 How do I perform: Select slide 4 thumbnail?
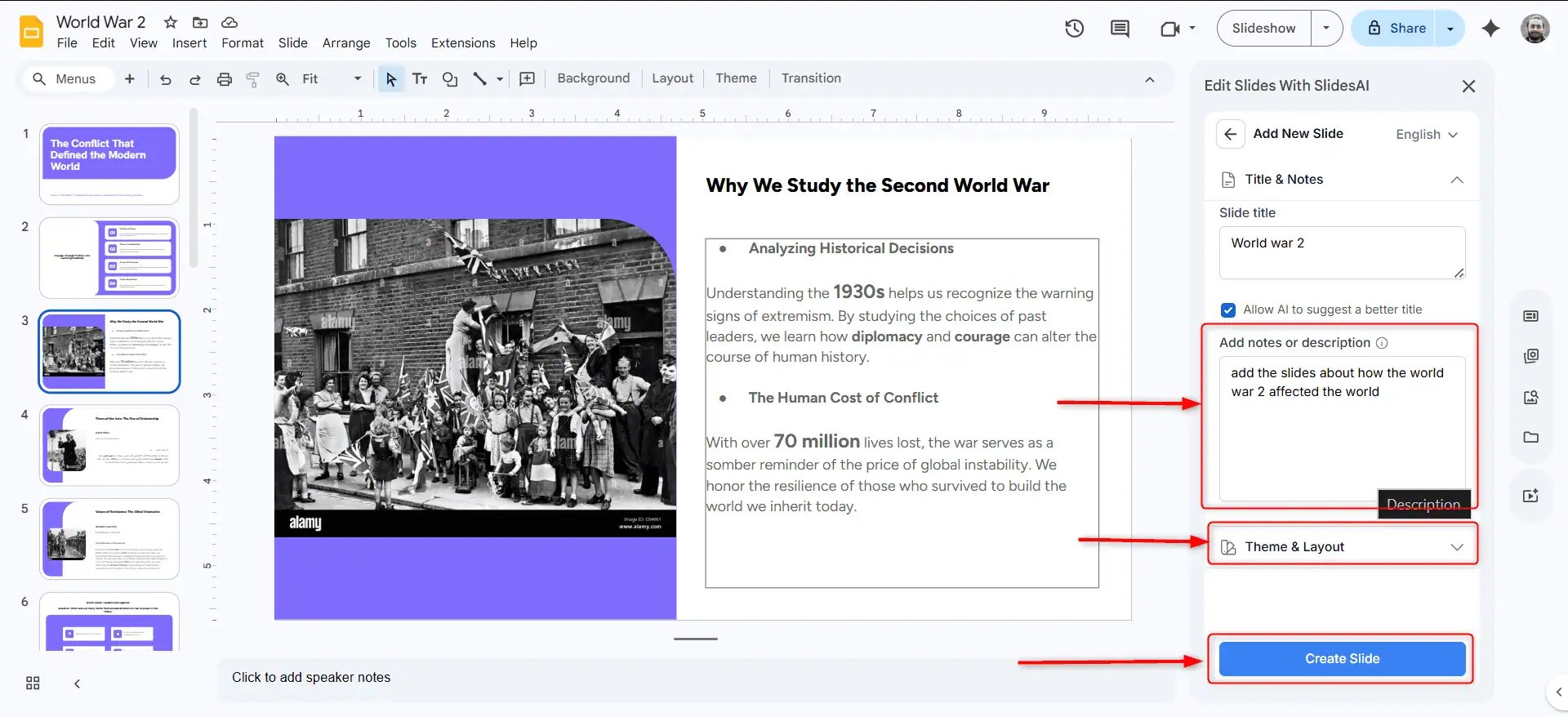pos(109,445)
